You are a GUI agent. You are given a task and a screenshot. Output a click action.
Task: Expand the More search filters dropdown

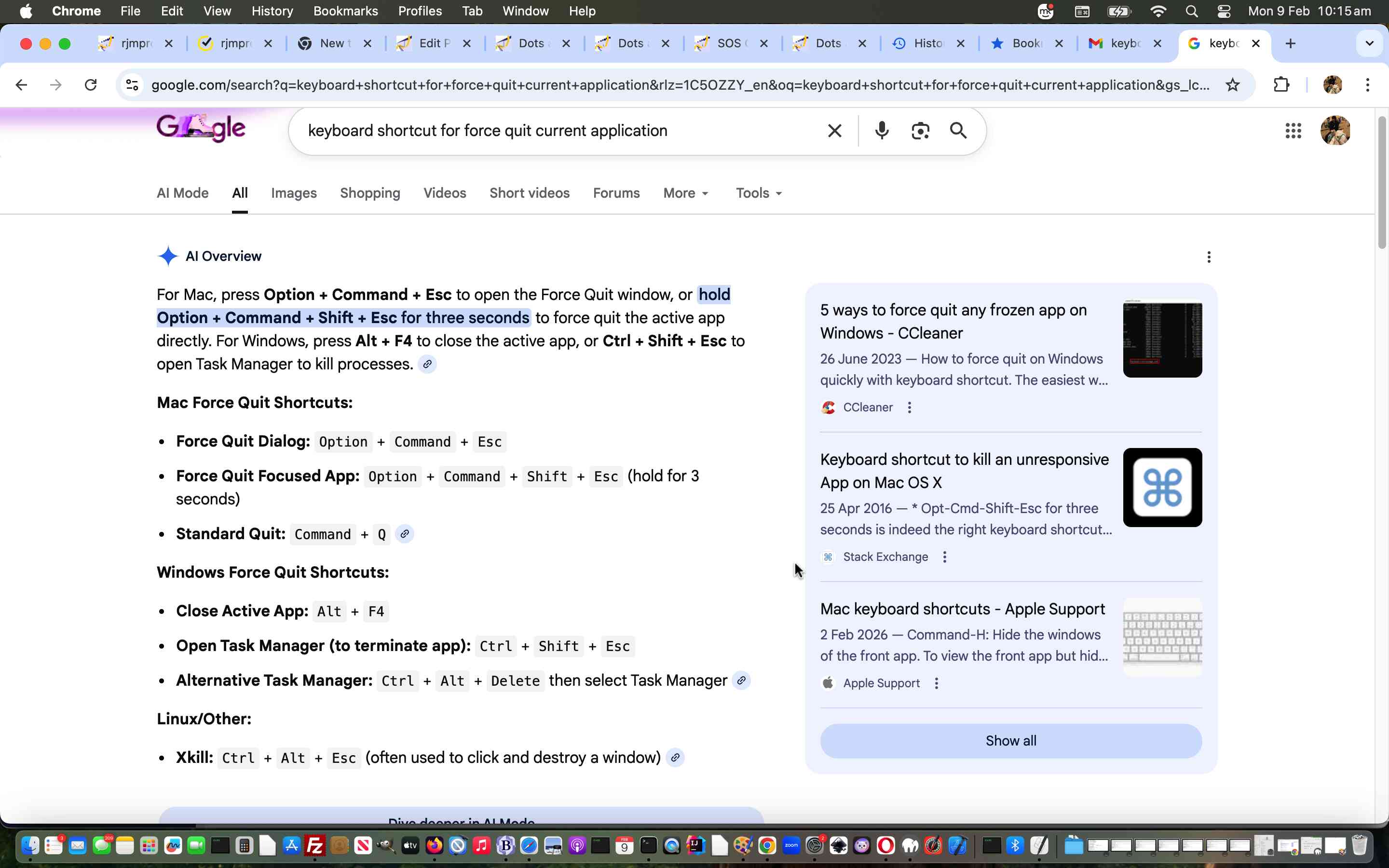click(x=686, y=193)
